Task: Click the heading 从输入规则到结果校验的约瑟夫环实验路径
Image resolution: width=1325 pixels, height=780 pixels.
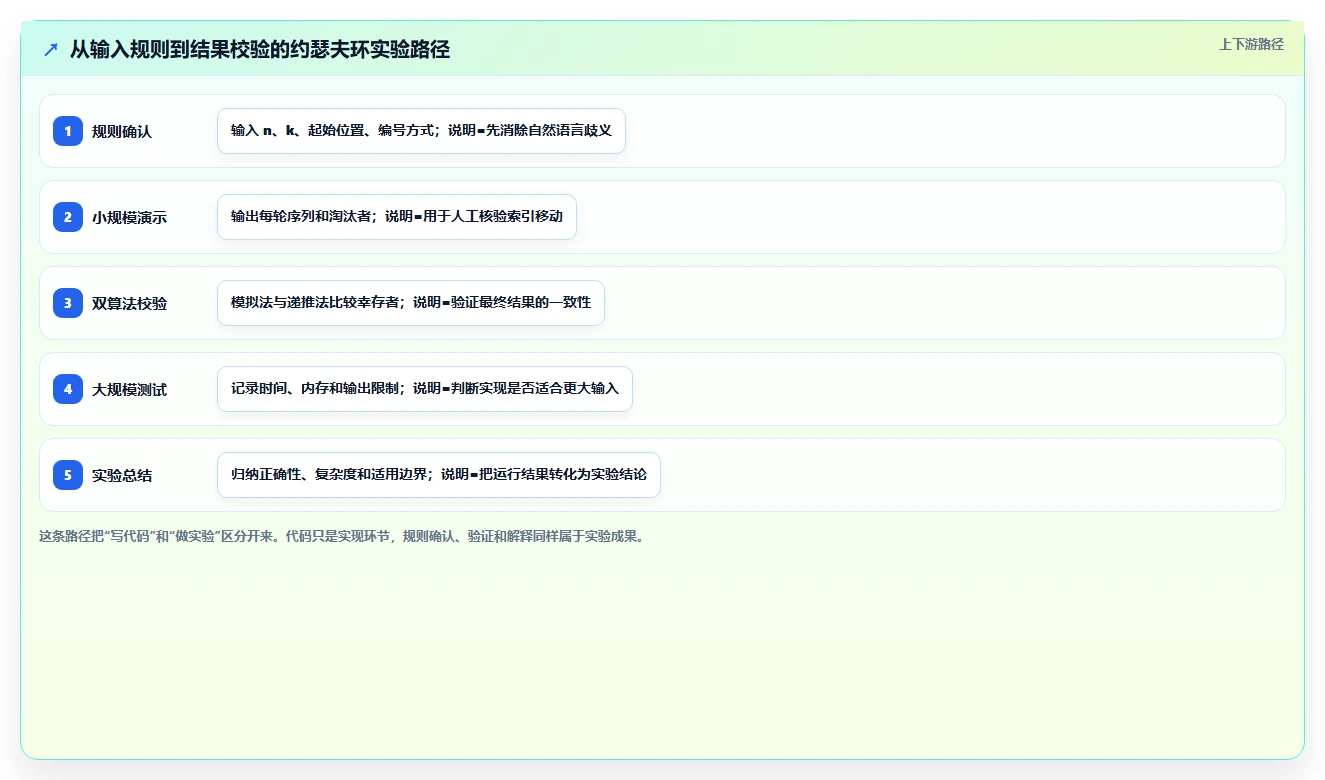Action: [x=260, y=50]
